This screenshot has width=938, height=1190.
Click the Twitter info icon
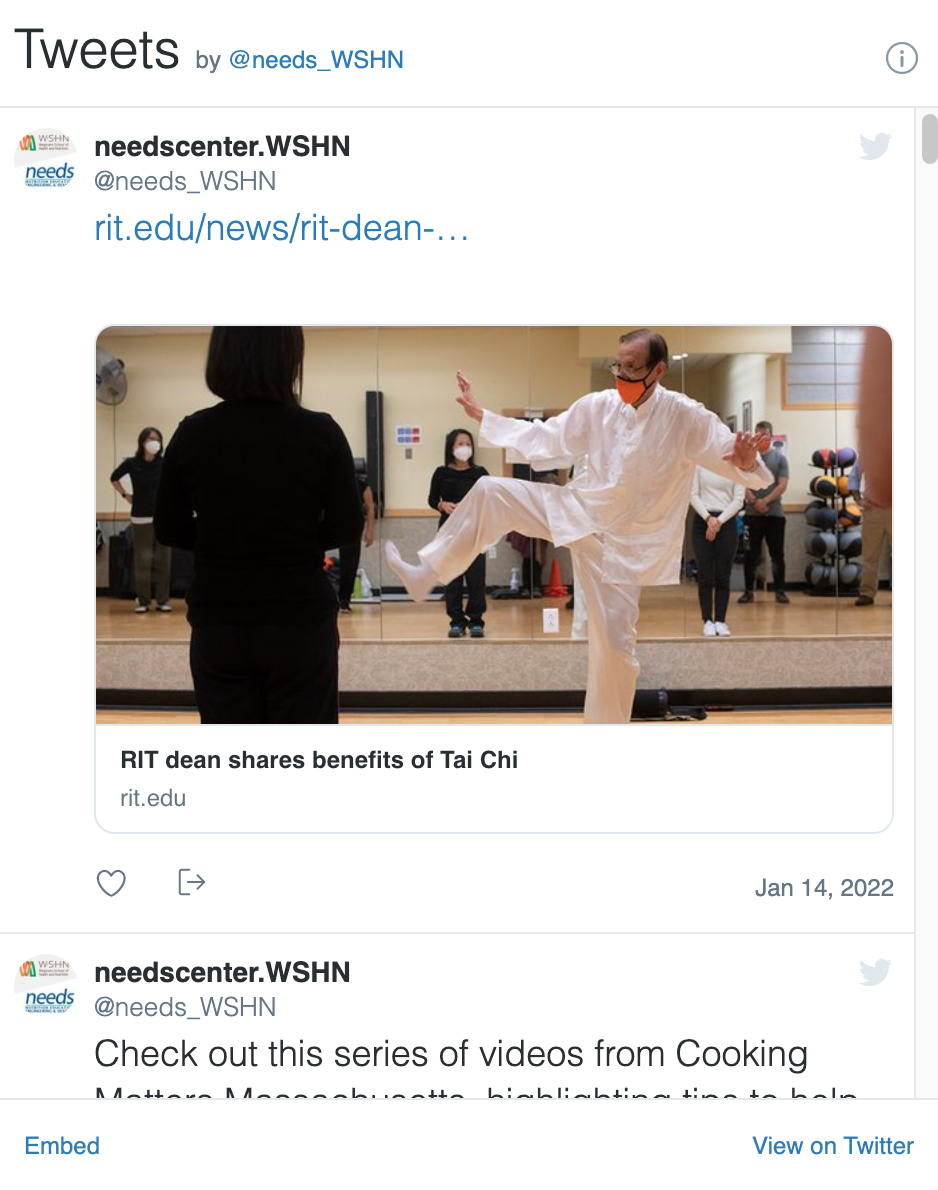pyautogui.click(x=902, y=58)
